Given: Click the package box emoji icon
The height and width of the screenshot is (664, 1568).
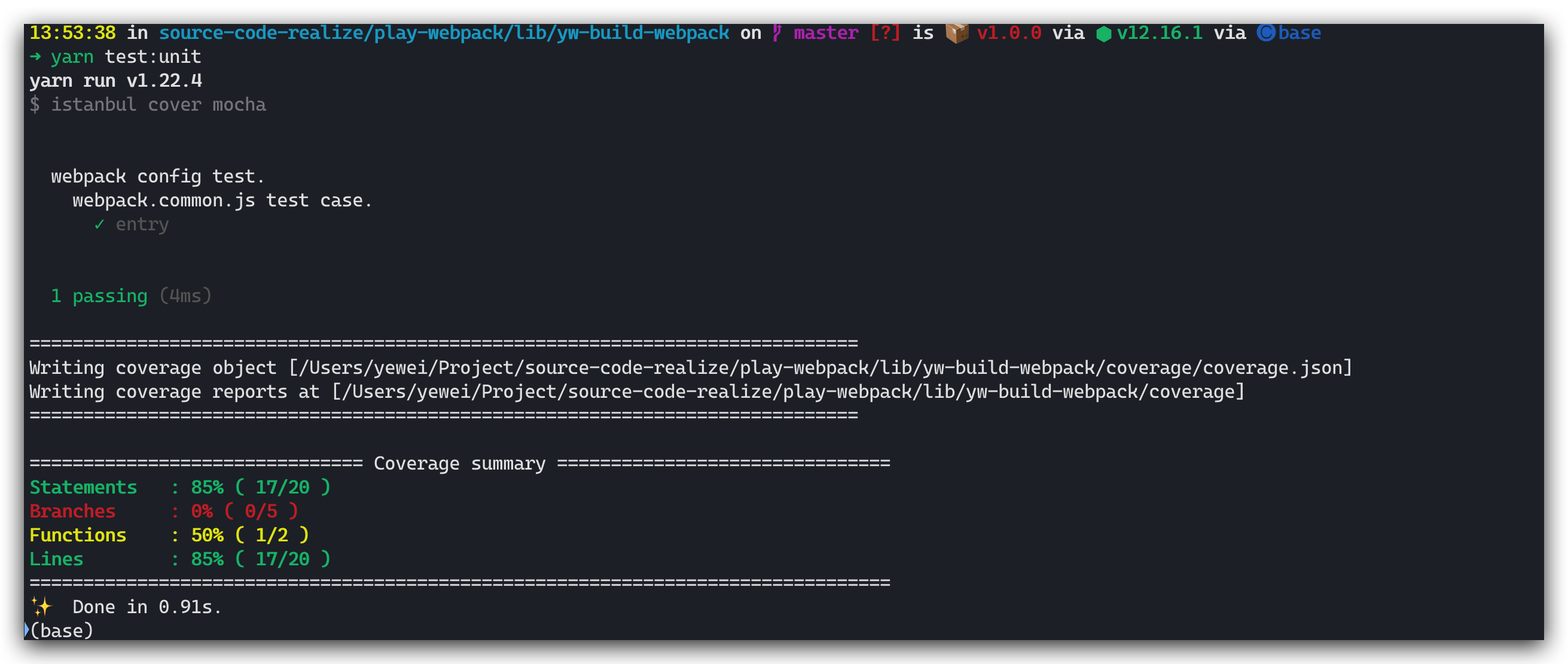Looking at the screenshot, I should pos(956,33).
